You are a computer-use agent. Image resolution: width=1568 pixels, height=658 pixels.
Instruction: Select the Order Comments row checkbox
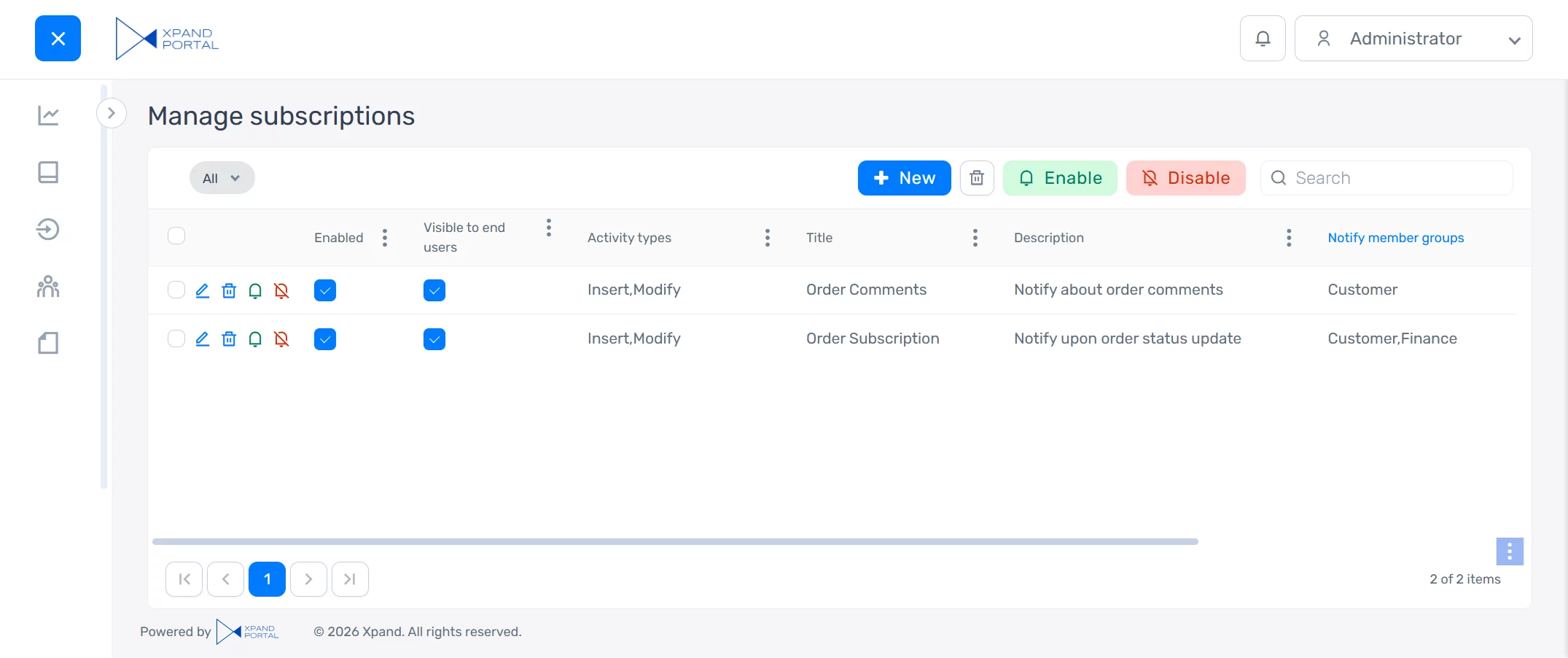coord(176,290)
